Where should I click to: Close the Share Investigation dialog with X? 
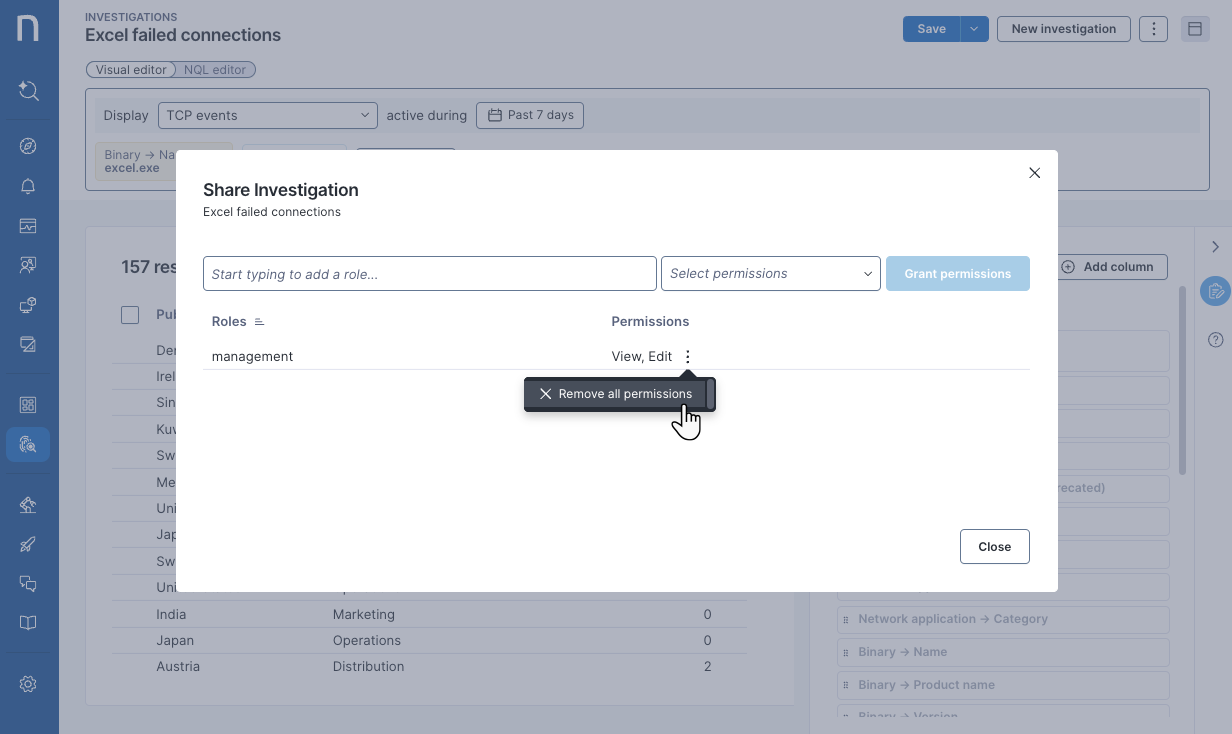click(1034, 173)
